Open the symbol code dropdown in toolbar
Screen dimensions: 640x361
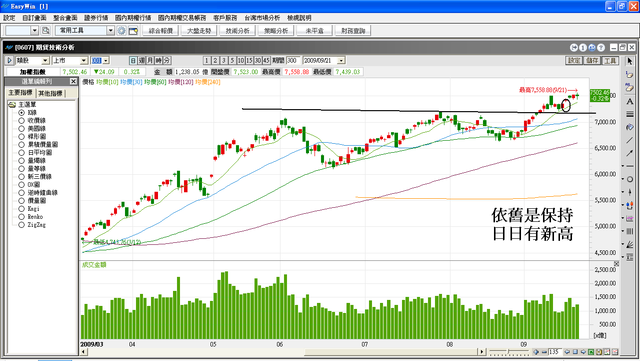click(x=34, y=31)
